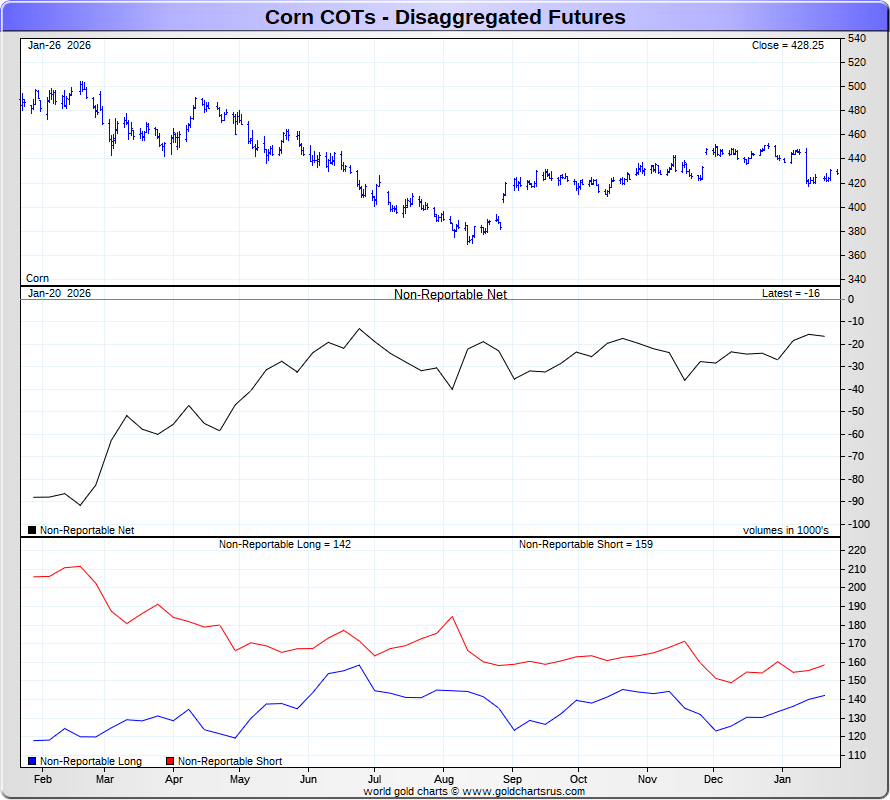Click the 'Oct' month axis label

(578, 780)
